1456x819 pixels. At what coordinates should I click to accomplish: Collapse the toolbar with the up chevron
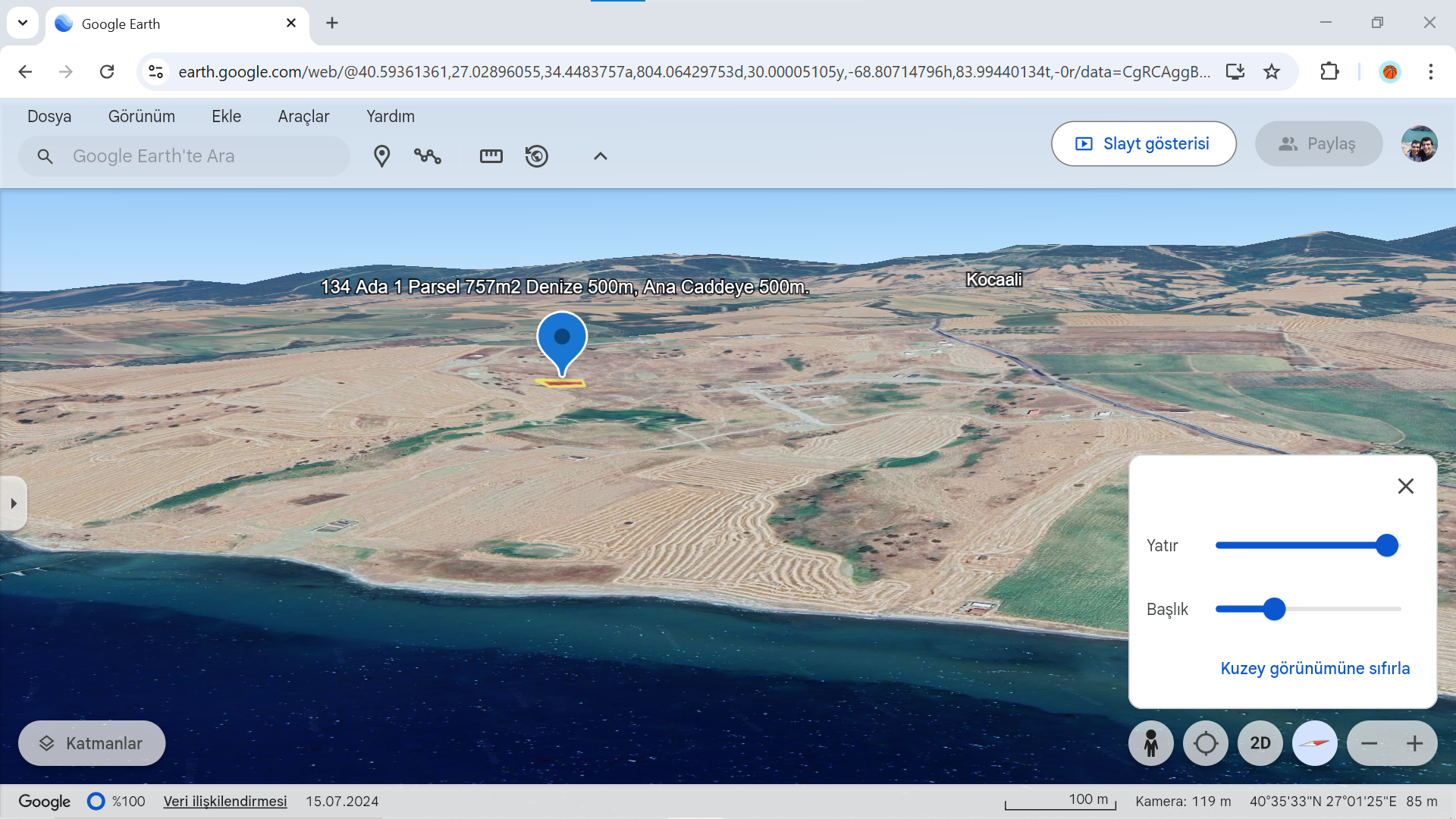click(x=600, y=156)
